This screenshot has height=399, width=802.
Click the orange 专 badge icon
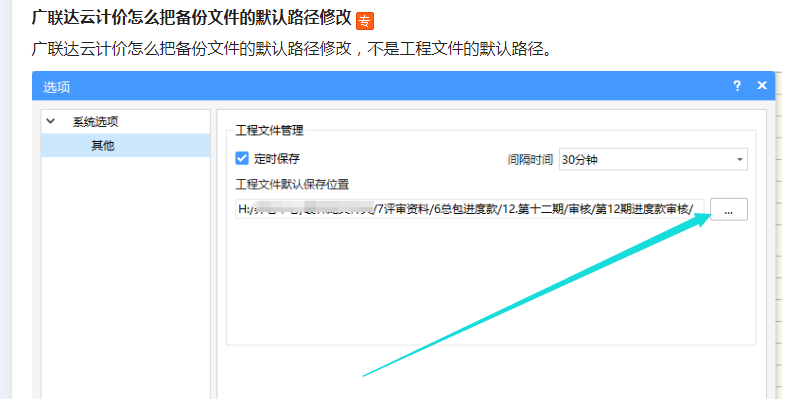pyautogui.click(x=365, y=20)
